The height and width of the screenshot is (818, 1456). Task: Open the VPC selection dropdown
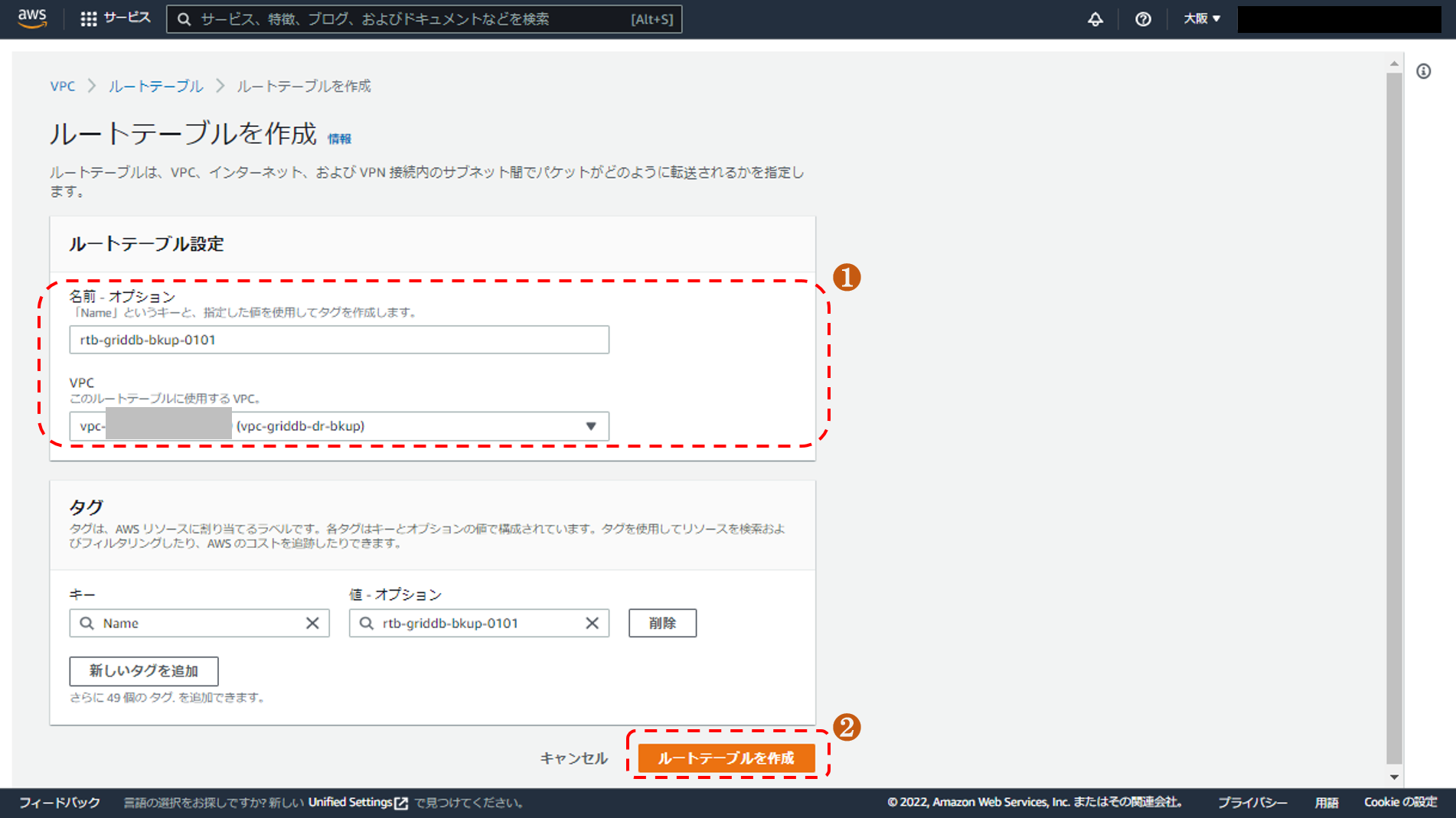[x=590, y=426]
